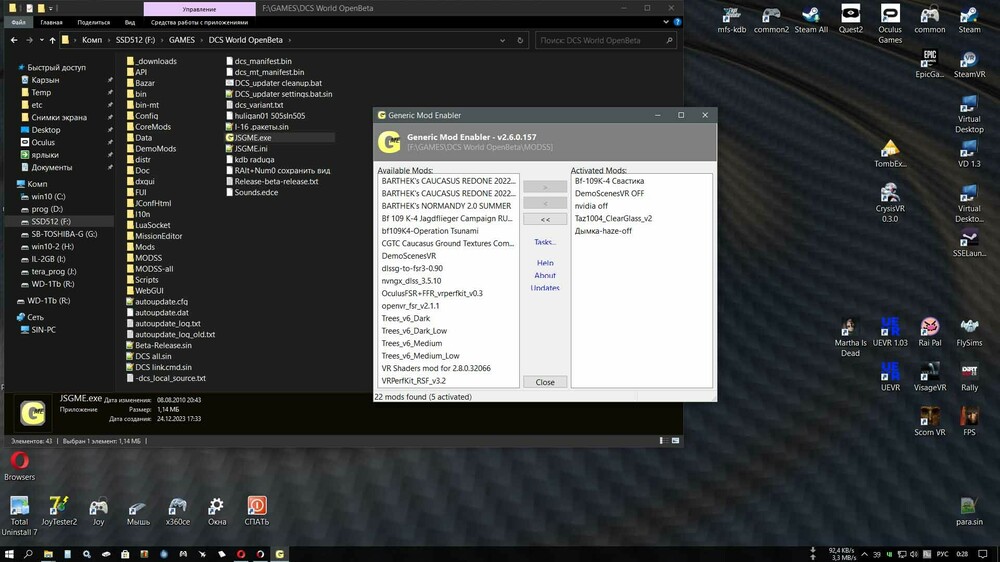Expand chevron after DCS World OpenBeta breadcrumb
The width and height of the screenshot is (1000, 562).
tap(290, 40)
